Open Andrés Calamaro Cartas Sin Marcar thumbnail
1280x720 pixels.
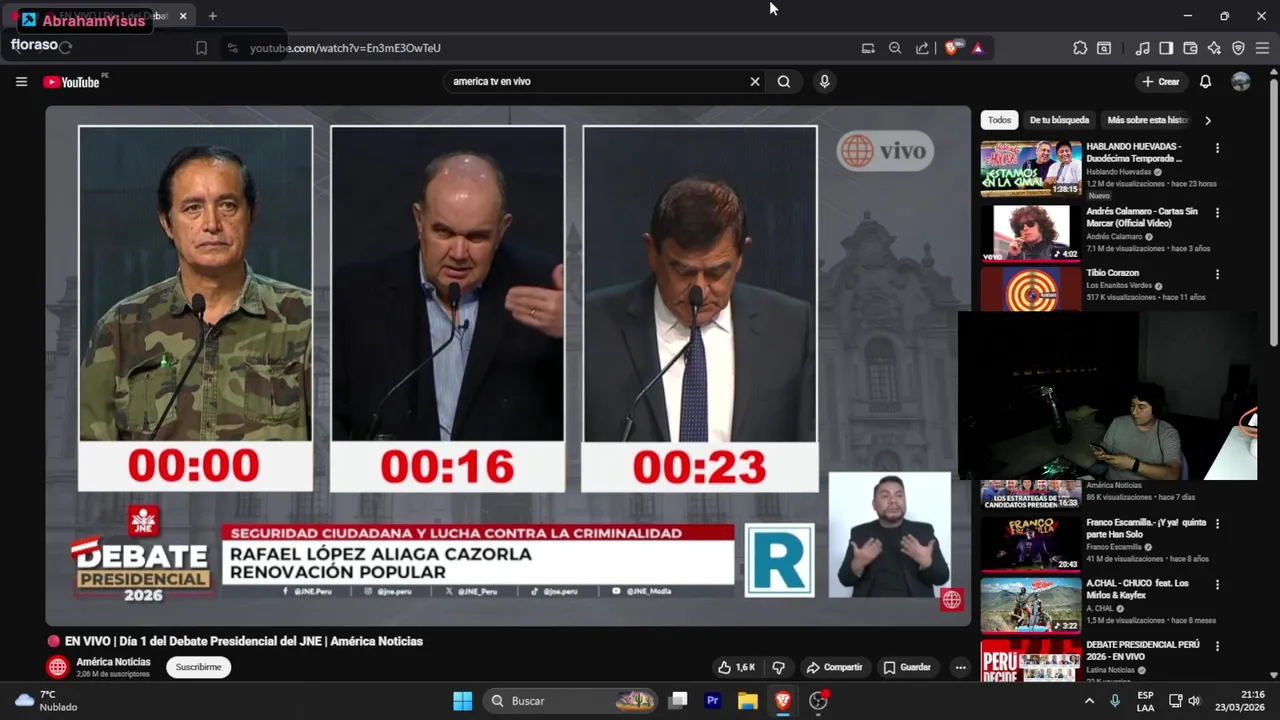[1030, 233]
